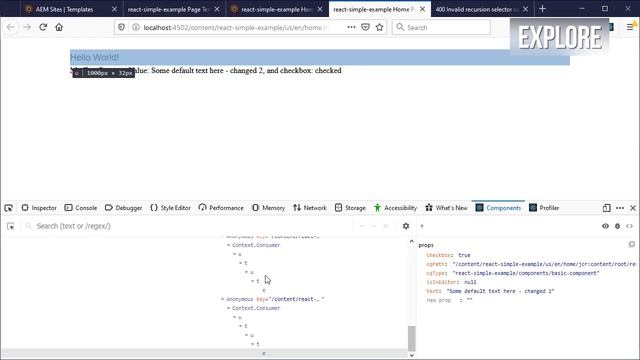Image resolution: width=640 pixels, height=360 pixels.
Task: Close the DevTools panel
Action: (633, 208)
